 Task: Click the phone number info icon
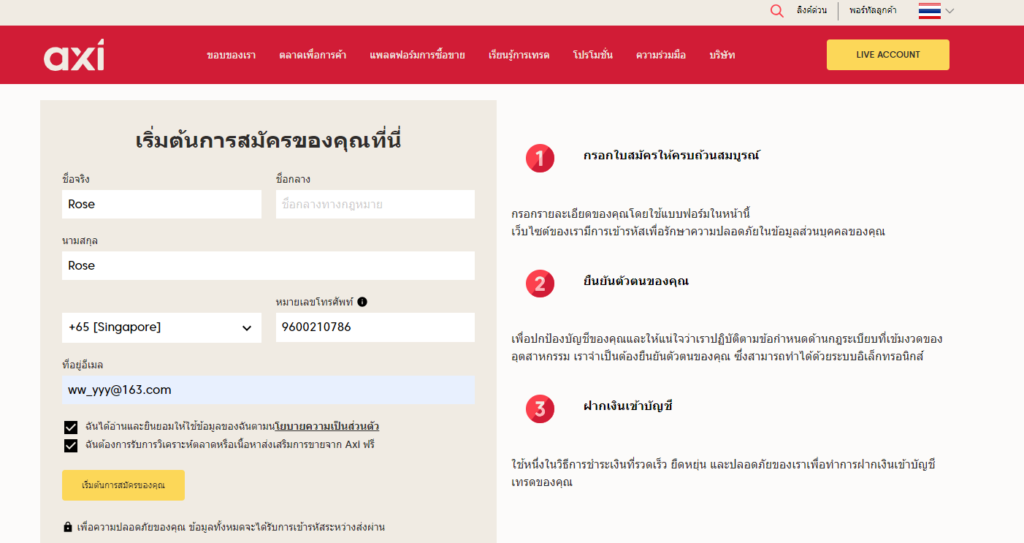(x=362, y=302)
